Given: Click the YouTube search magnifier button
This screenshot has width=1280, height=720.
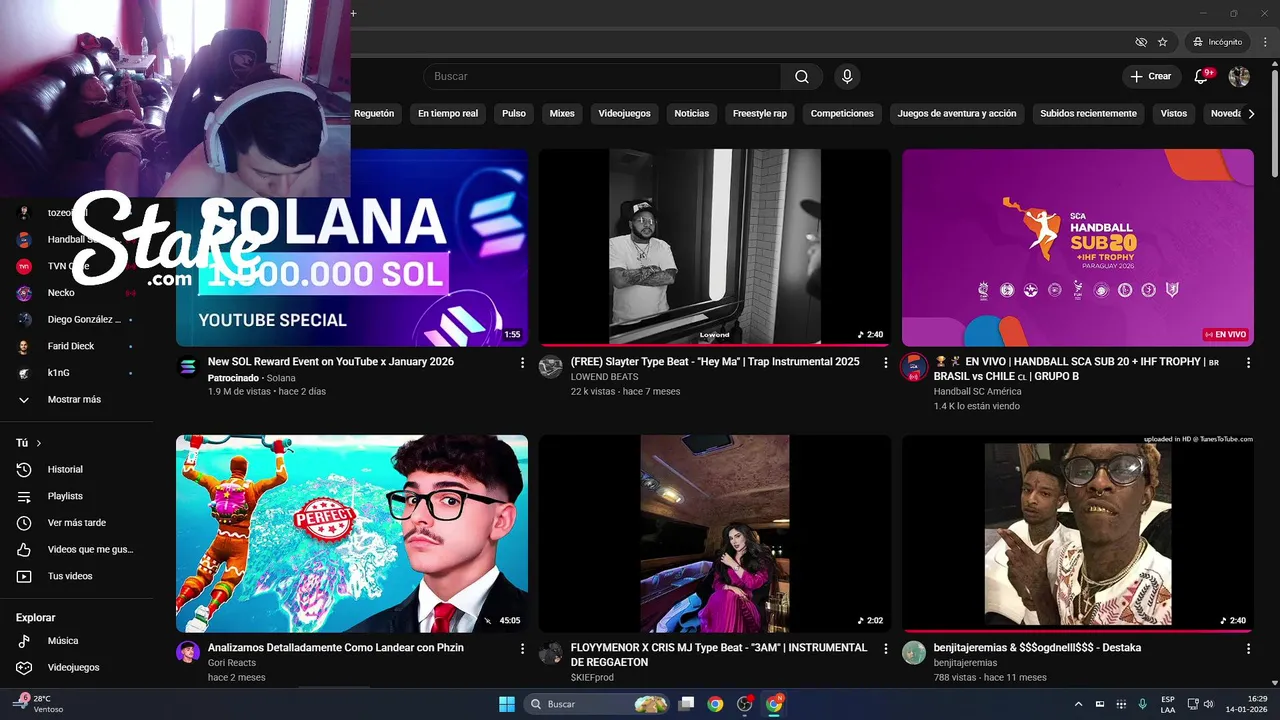Looking at the screenshot, I should pos(802,77).
